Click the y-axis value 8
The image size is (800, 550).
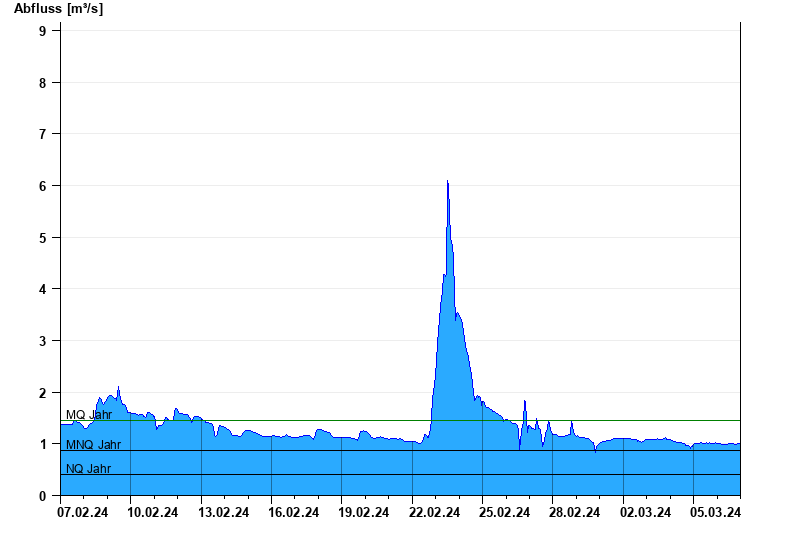42,83
